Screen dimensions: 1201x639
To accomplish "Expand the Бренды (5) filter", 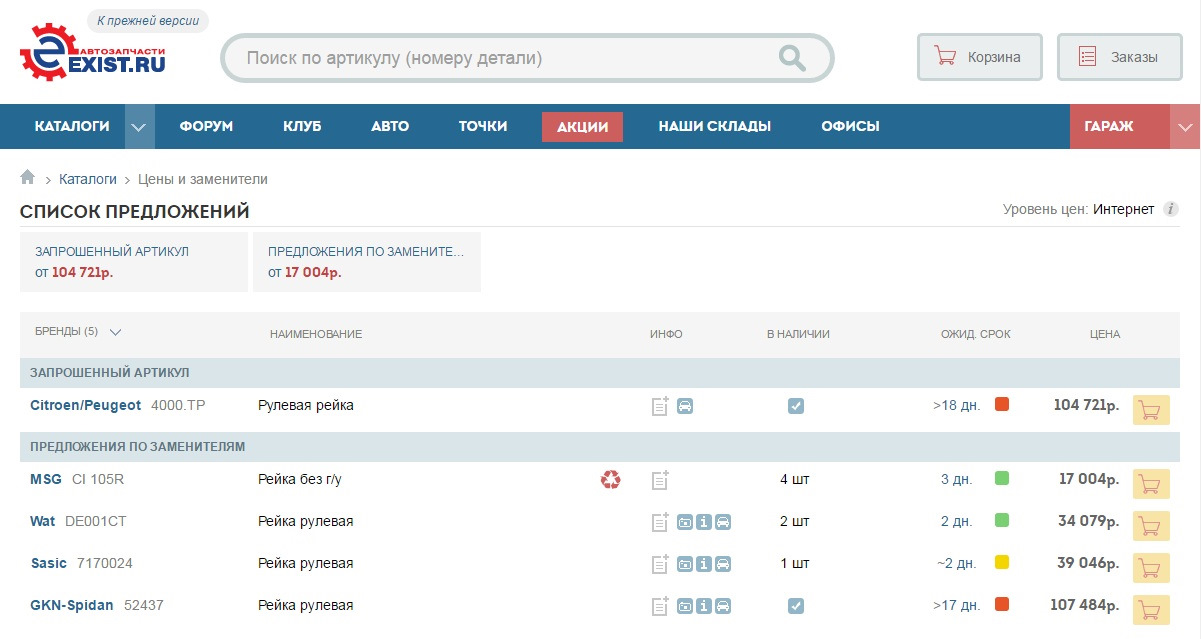I will pyautogui.click(x=115, y=332).
